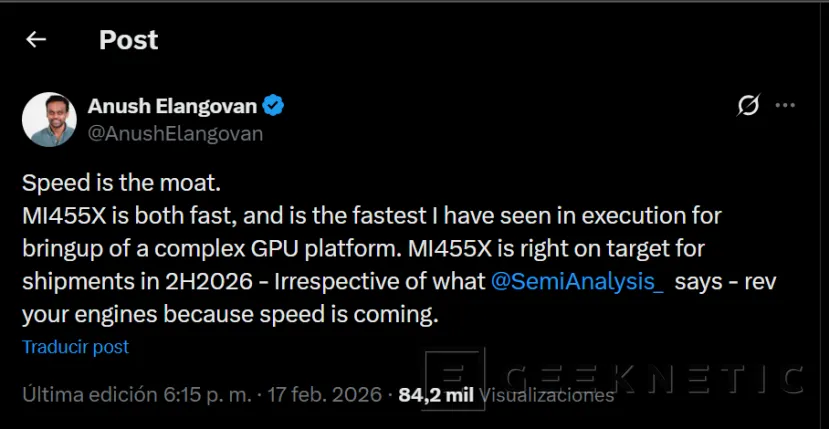
Task: Open the @AnushElangovan handle
Action: 176,134
